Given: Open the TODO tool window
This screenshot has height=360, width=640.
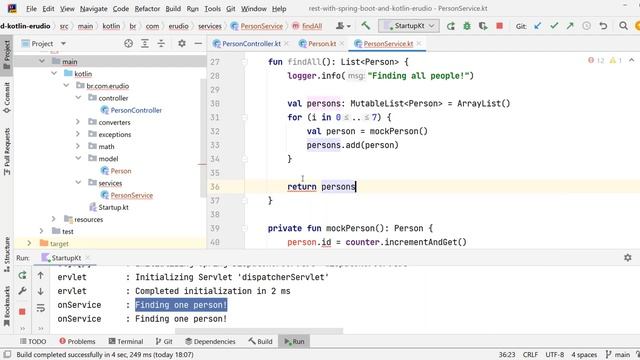Looking at the screenshot, I should [33, 341].
